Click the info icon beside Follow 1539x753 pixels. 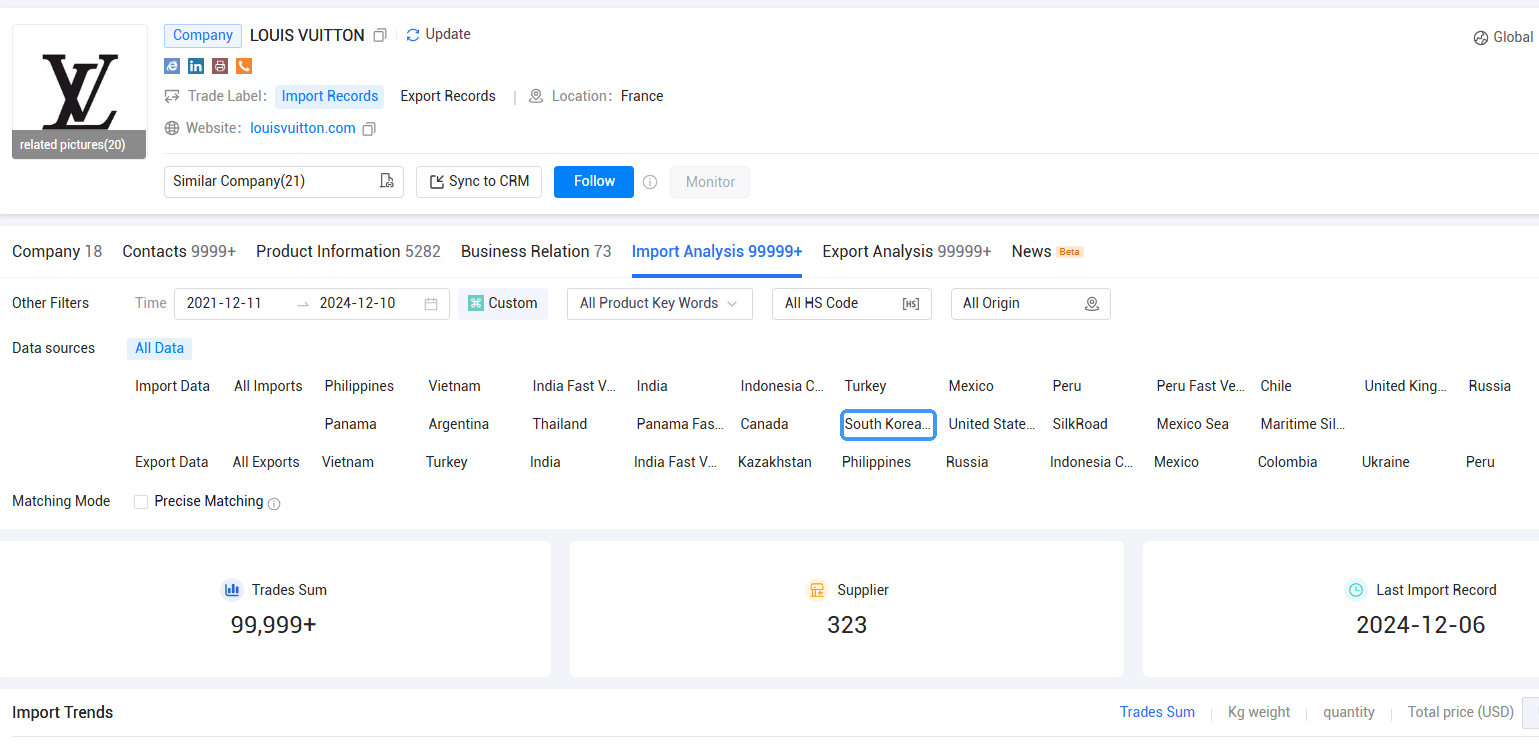(650, 182)
